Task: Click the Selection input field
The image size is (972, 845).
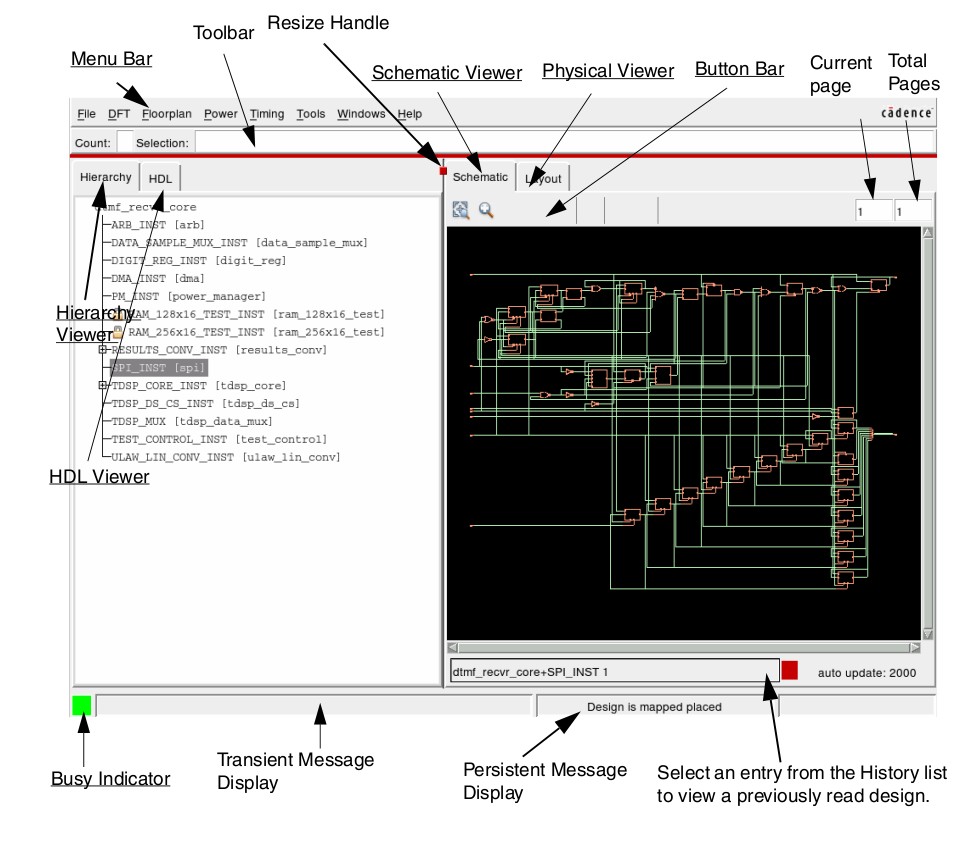Action: [x=564, y=143]
